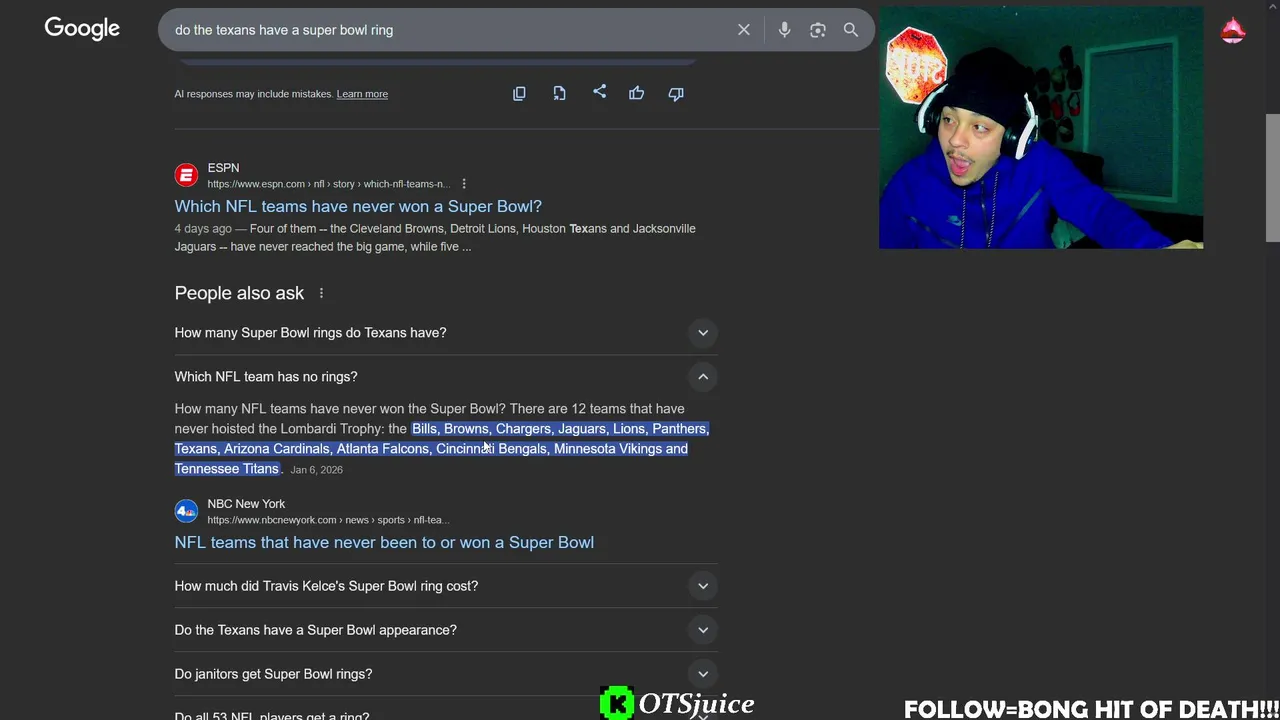Click the ESPN site favicon
Screen dimensions: 1280x720
coord(186,175)
